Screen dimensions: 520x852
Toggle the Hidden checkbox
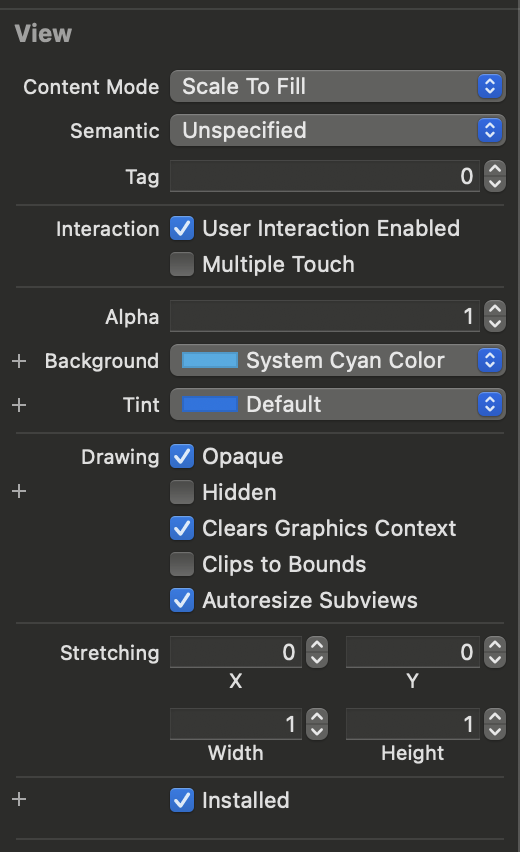click(x=182, y=492)
